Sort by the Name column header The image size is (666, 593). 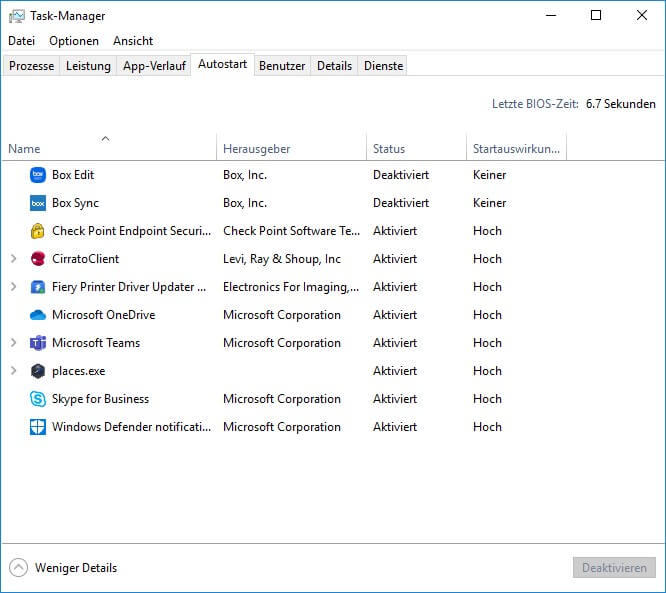coord(110,147)
